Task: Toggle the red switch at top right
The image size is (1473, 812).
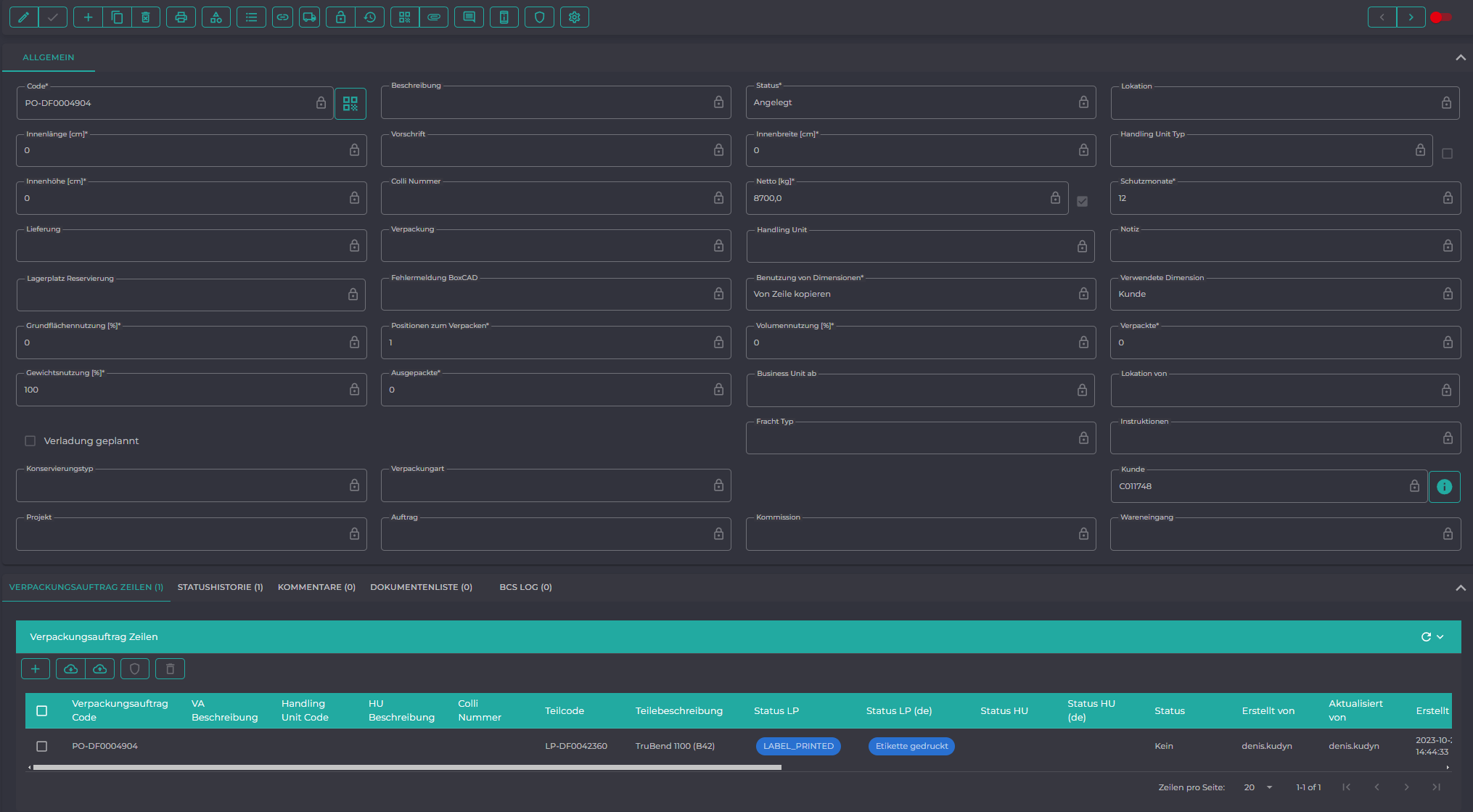Action: pos(1441,17)
